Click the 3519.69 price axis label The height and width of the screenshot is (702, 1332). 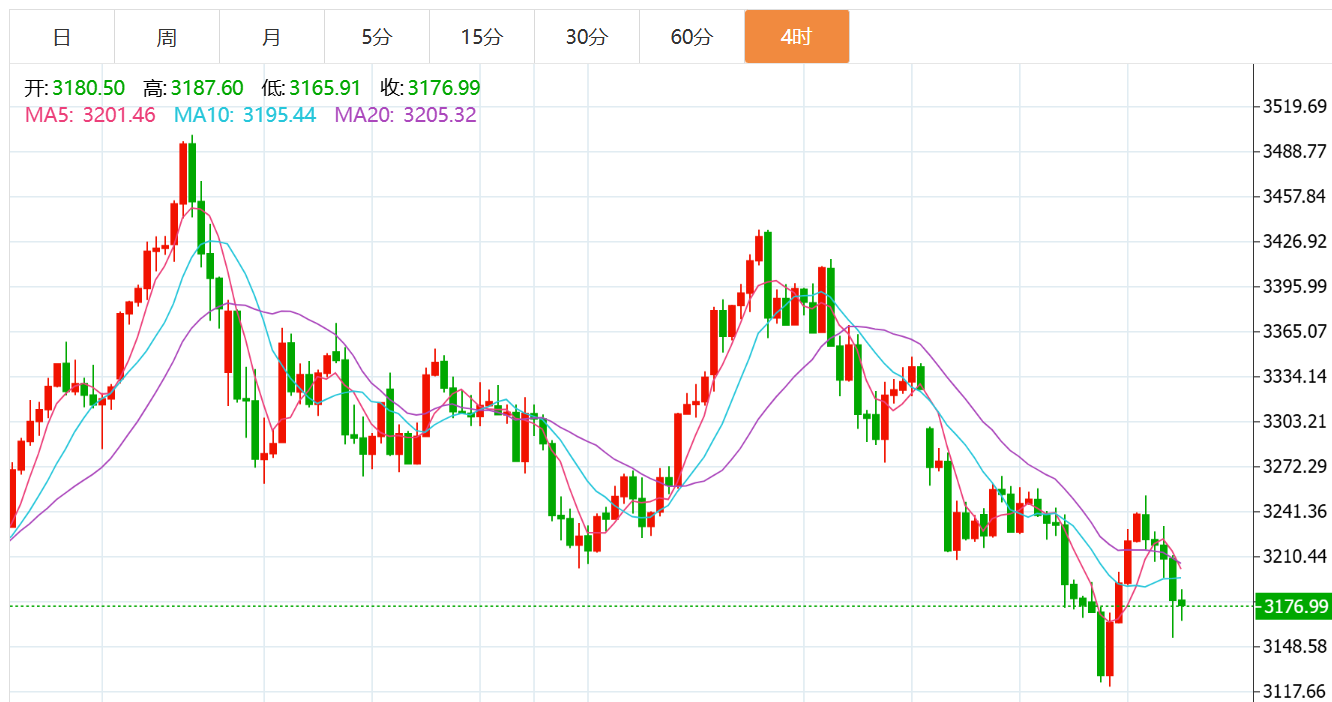(x=1294, y=106)
